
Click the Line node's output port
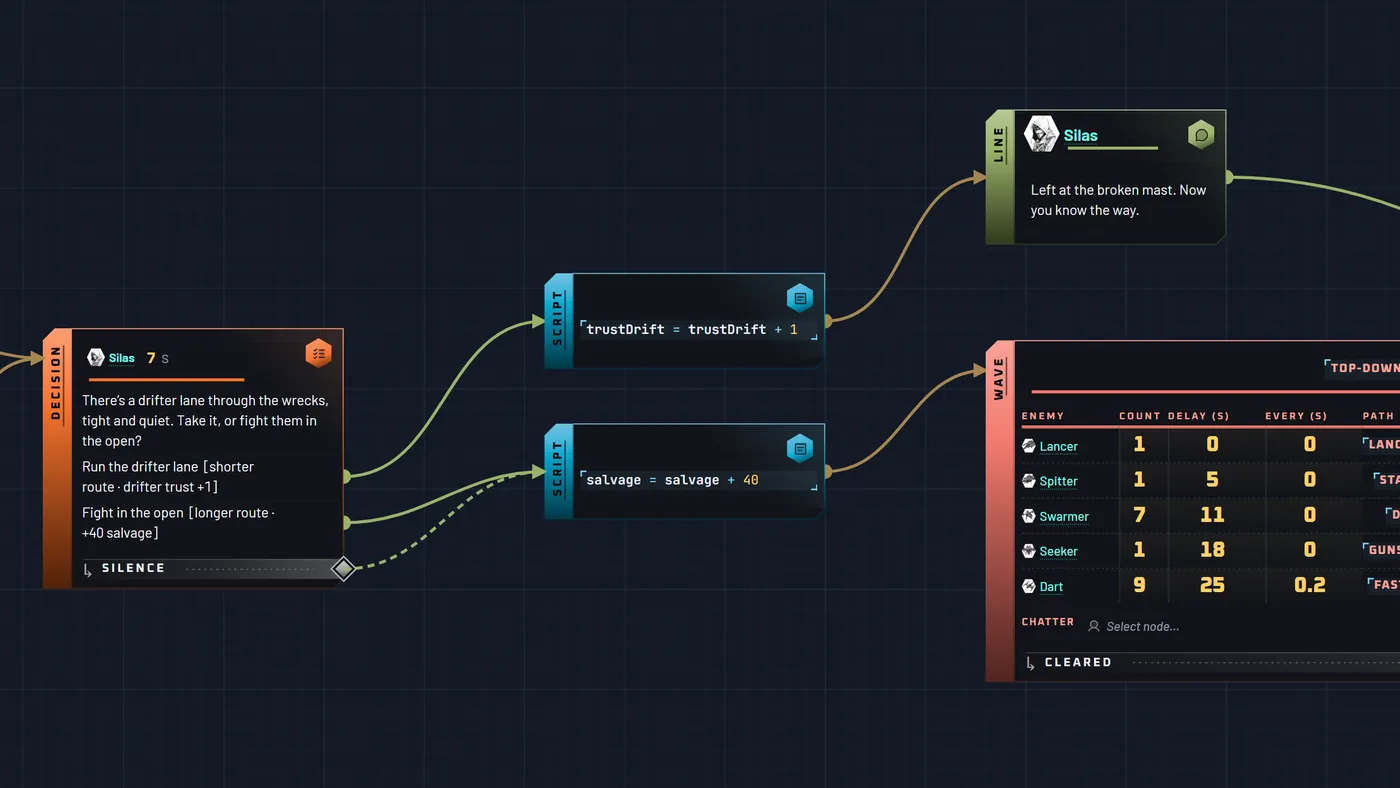(1229, 178)
